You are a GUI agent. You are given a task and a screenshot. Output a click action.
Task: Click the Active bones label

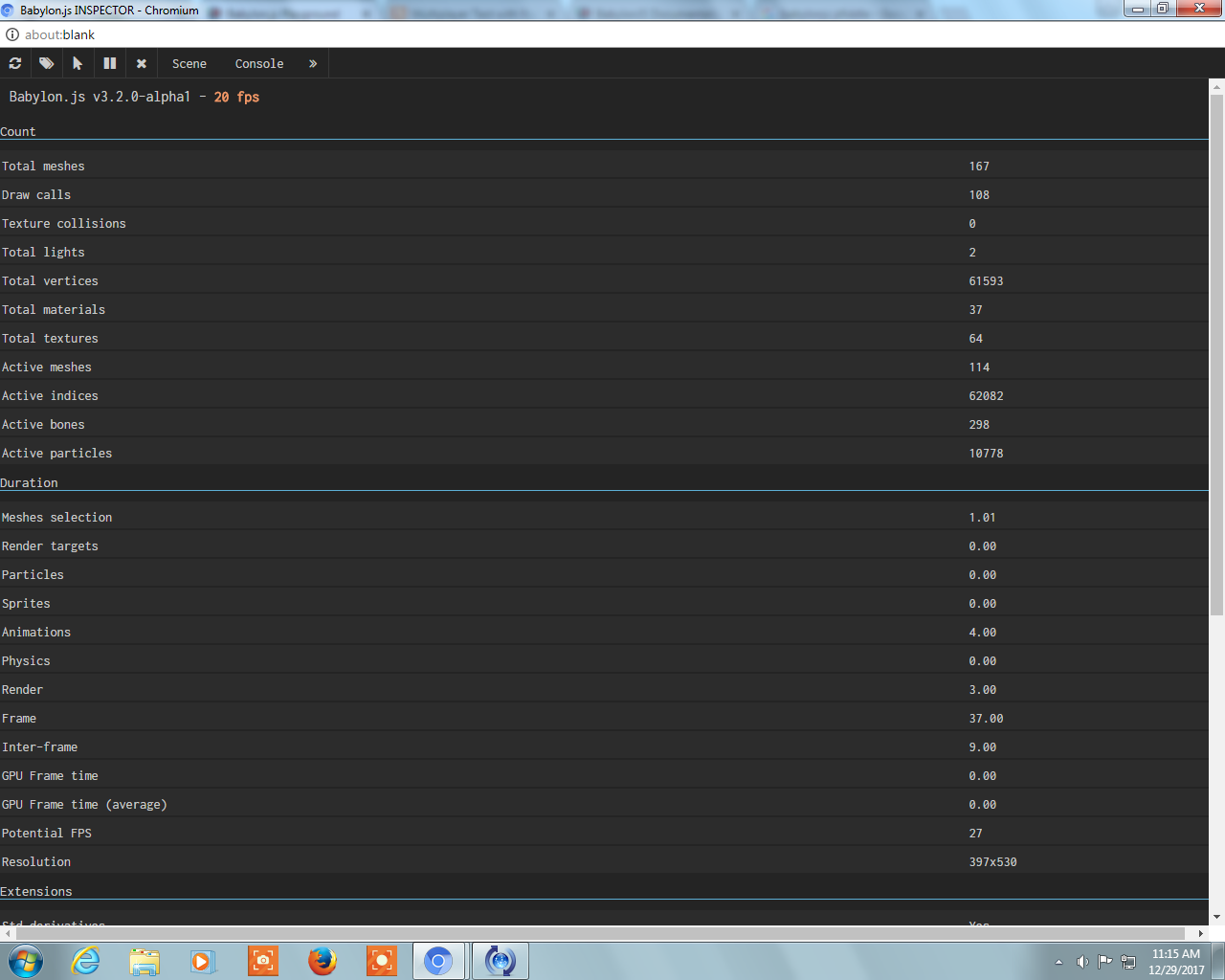(x=43, y=425)
